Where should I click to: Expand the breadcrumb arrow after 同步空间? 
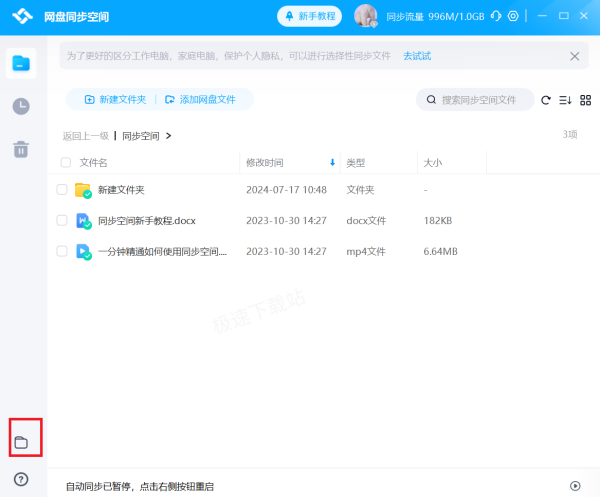click(x=168, y=136)
